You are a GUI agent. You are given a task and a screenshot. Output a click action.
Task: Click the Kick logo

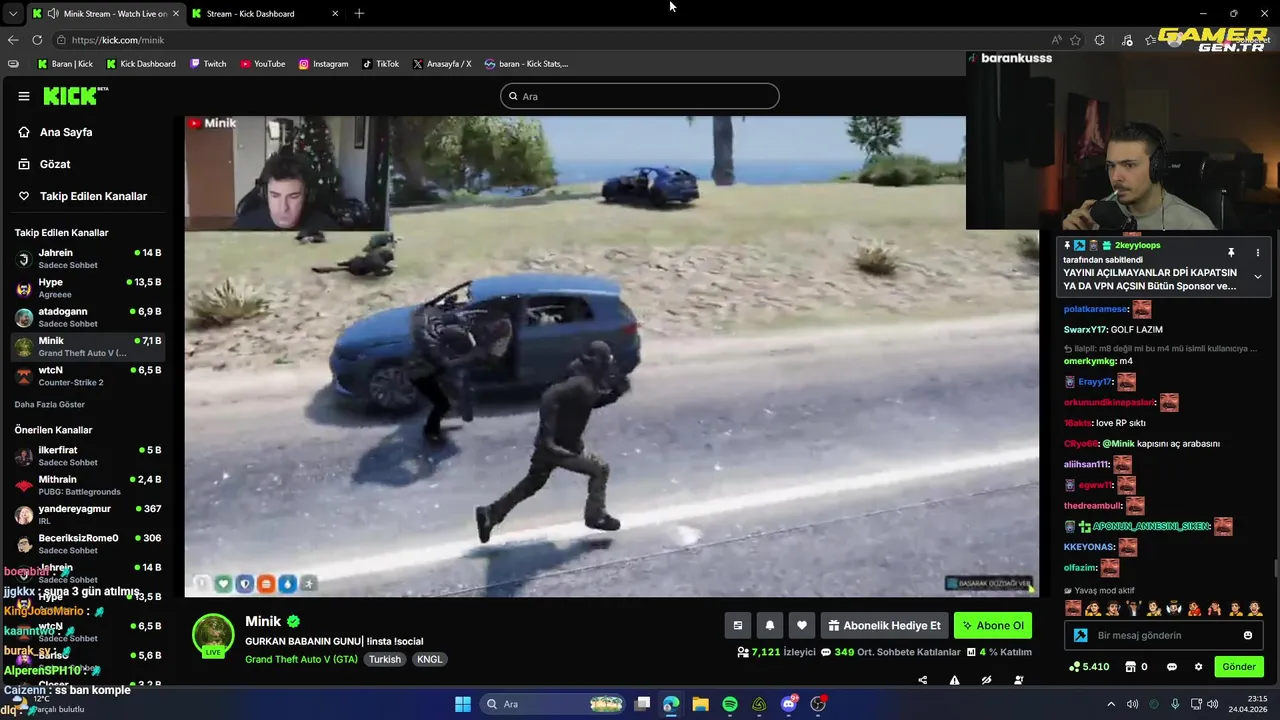(x=75, y=96)
